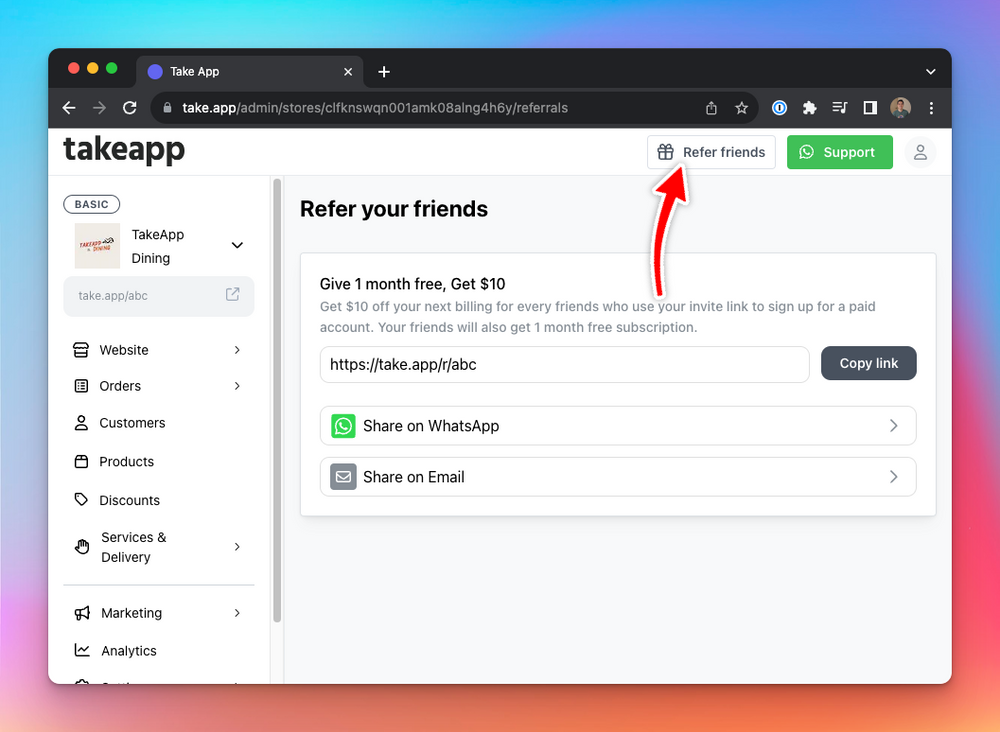Click the Products box icon
Screen dimensions: 1000x732
(x=81, y=462)
